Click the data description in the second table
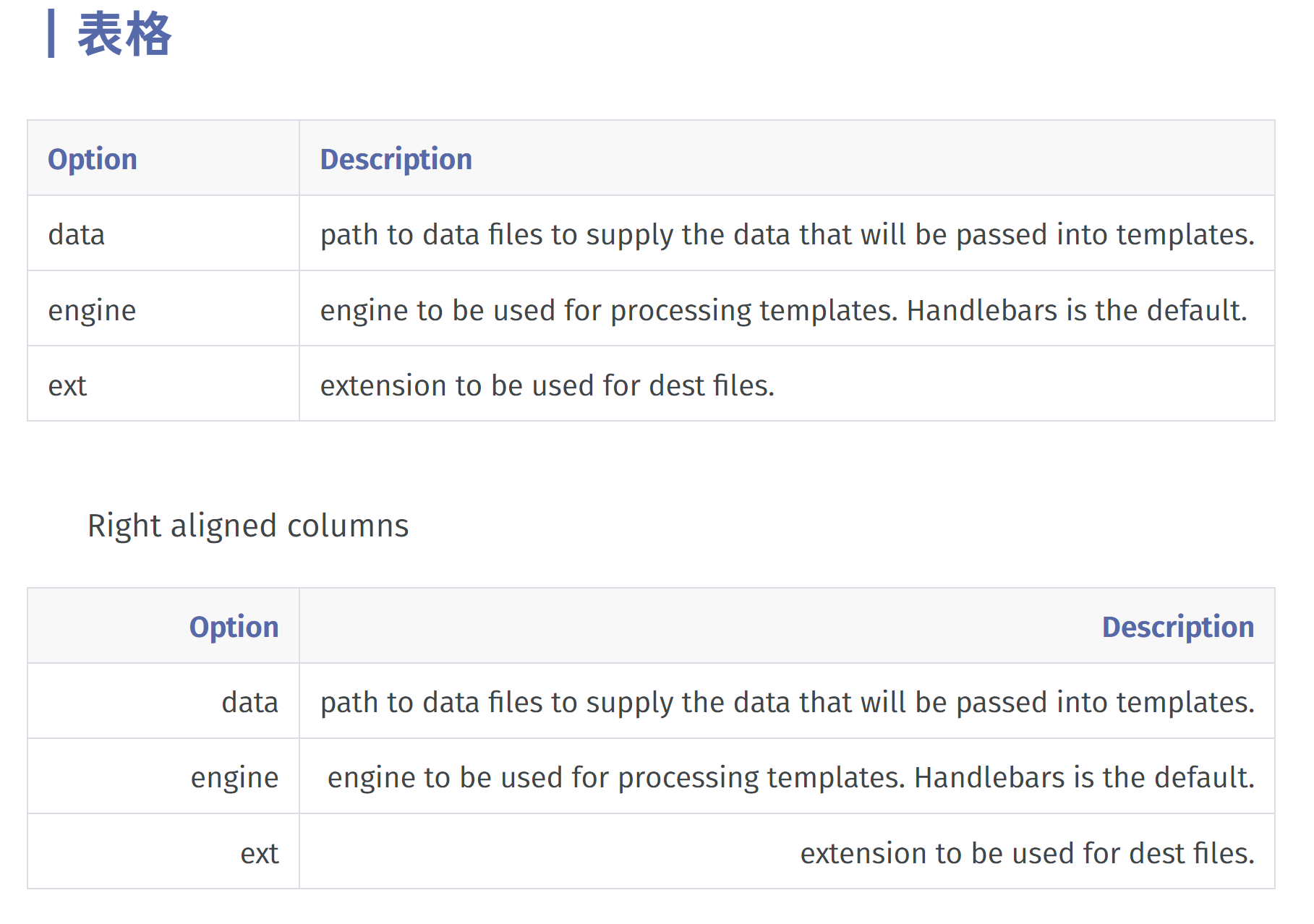The height and width of the screenshot is (924, 1314). (787, 702)
